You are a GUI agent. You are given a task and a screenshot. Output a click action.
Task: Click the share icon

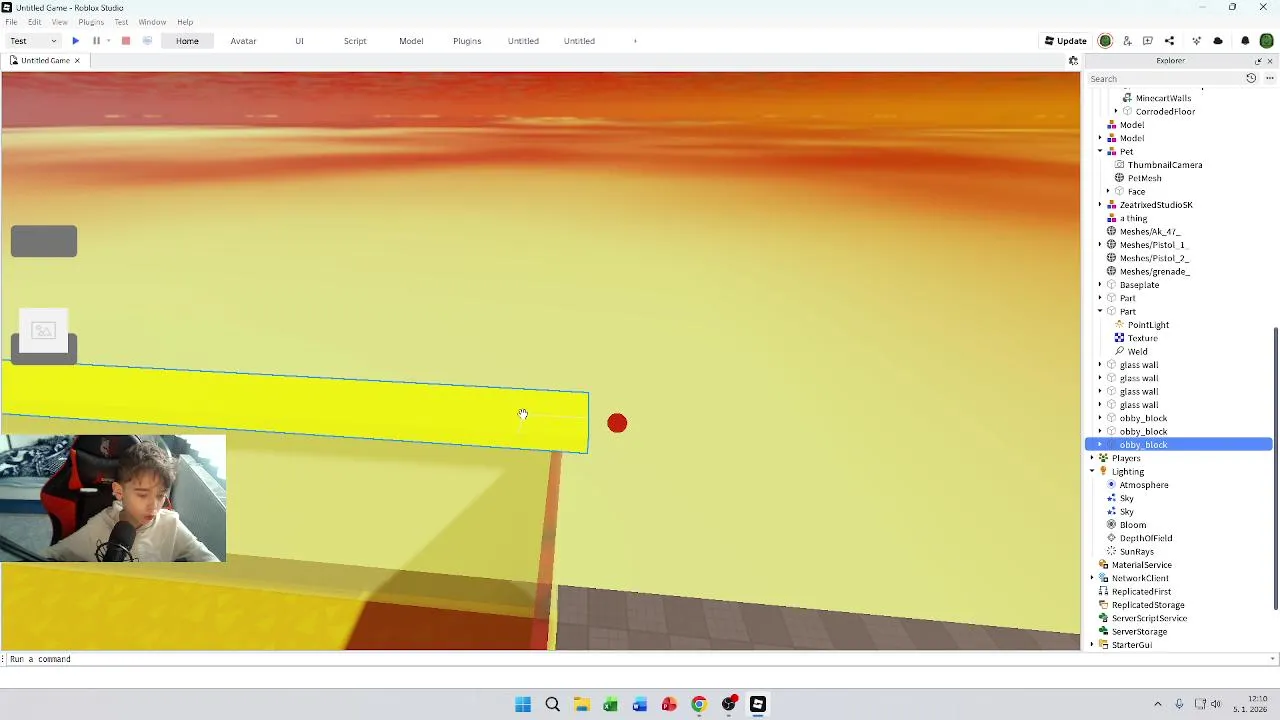click(x=1169, y=41)
